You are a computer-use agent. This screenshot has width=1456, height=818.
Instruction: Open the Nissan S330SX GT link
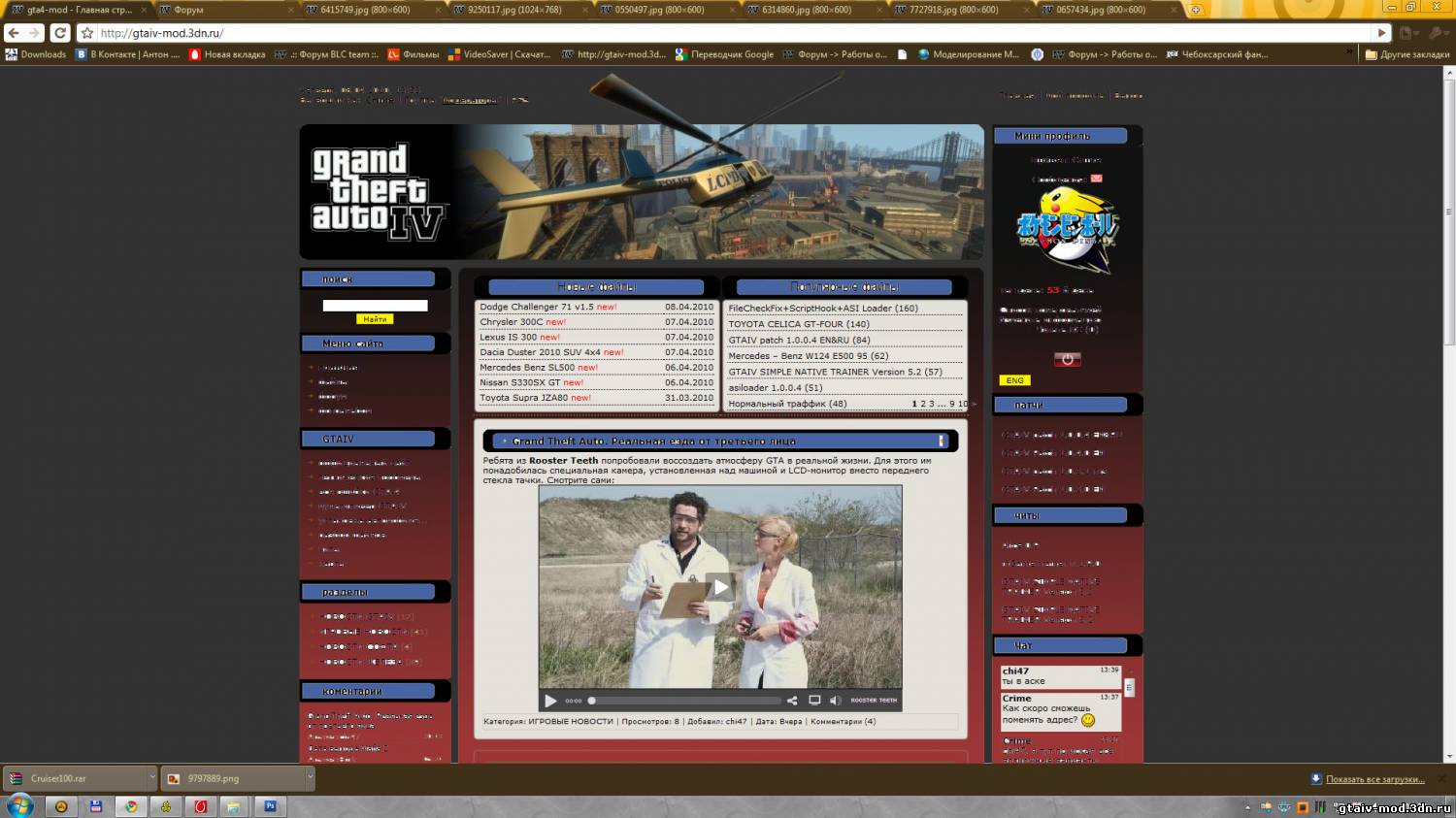[519, 382]
